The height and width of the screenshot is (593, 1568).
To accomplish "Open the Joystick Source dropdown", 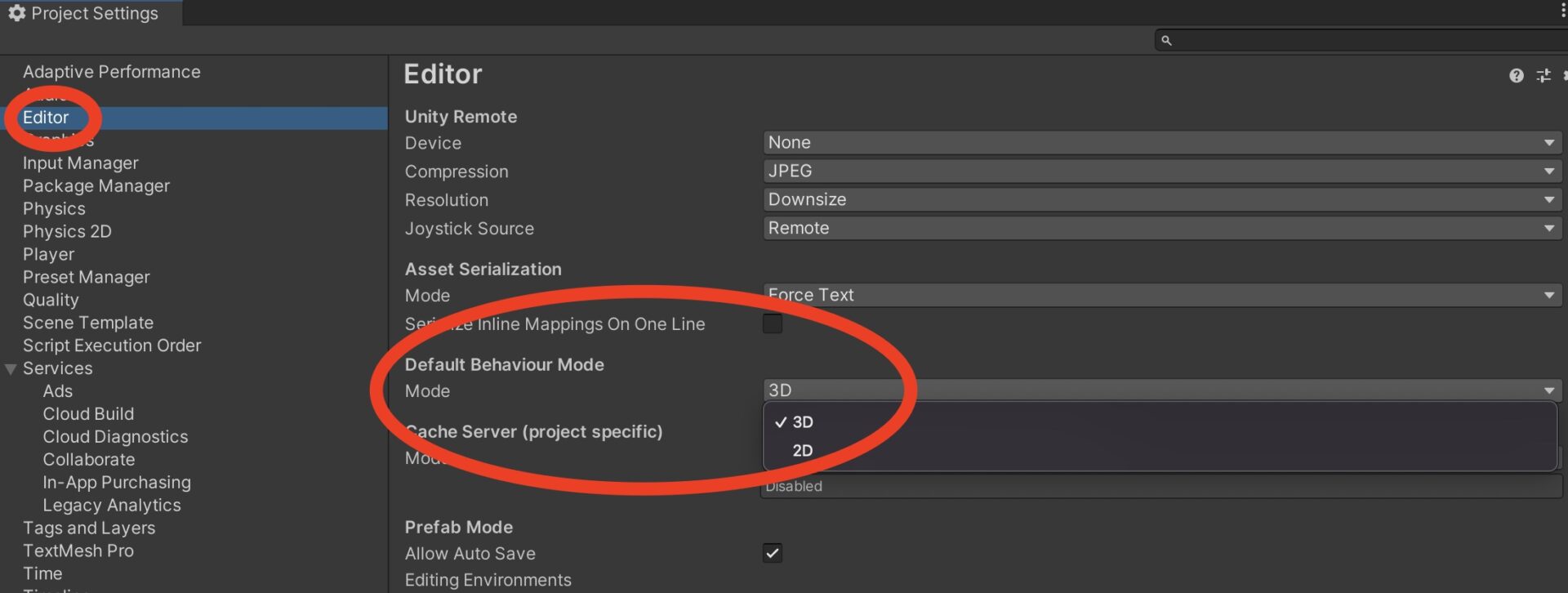I will click(x=1161, y=229).
